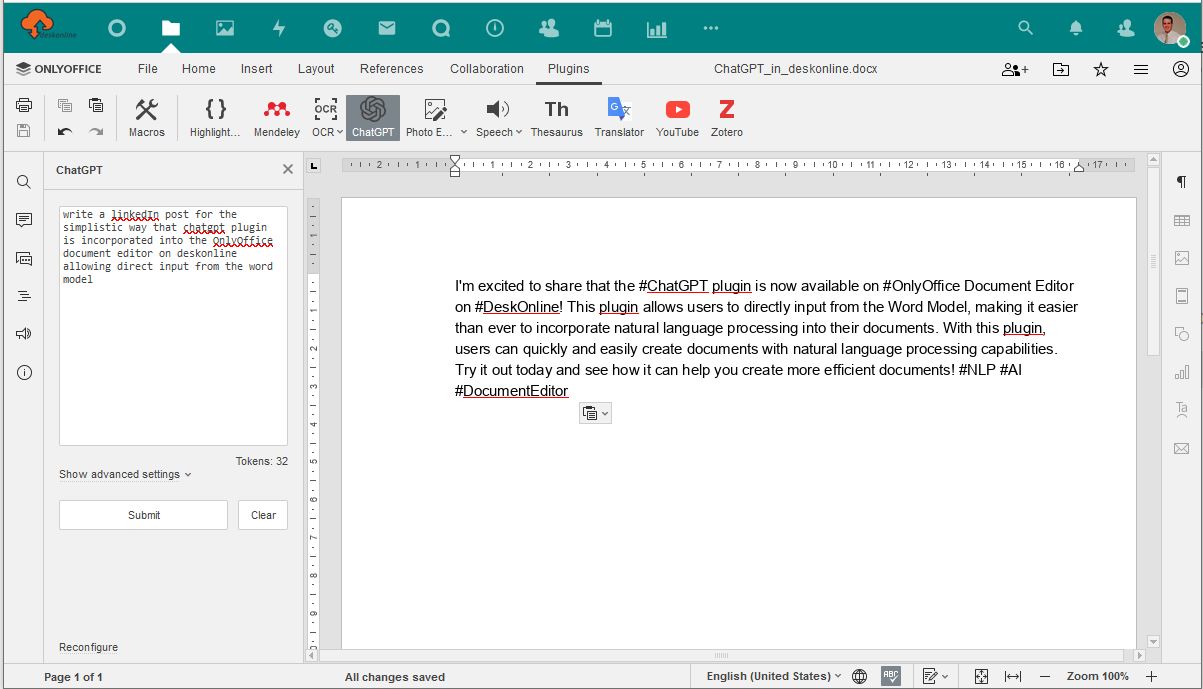Switch to the Collaboration tab
The height and width of the screenshot is (689, 1203).
[x=486, y=69]
